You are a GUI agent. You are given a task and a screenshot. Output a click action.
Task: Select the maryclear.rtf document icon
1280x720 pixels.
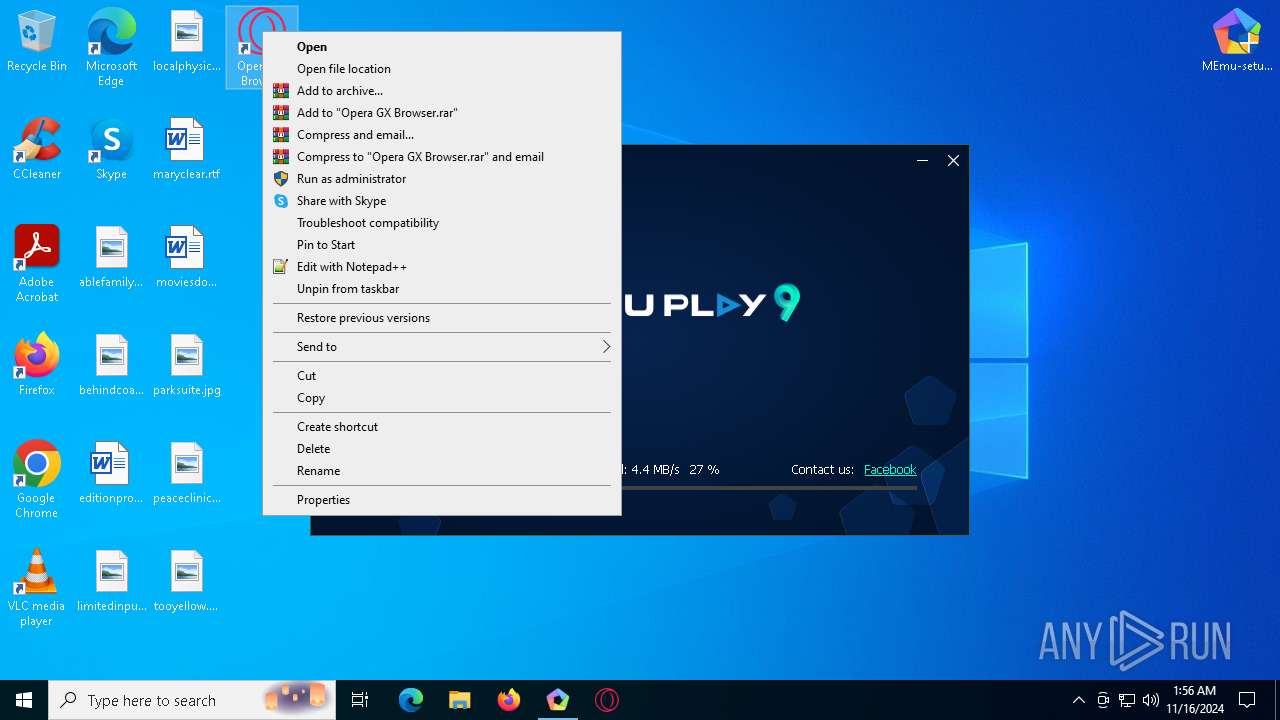[186, 150]
